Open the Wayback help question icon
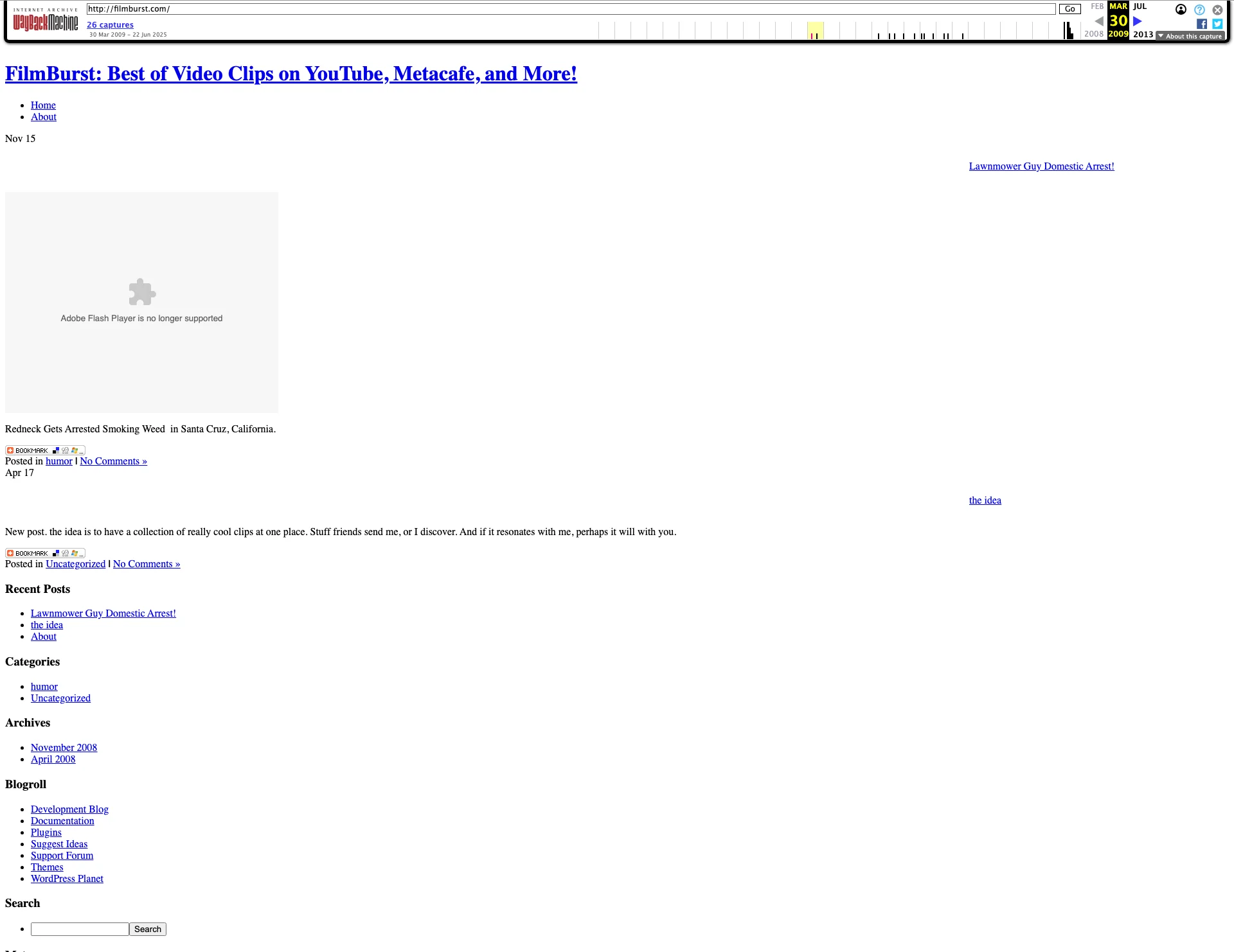Image resolution: width=1234 pixels, height=952 pixels. pyautogui.click(x=1199, y=10)
